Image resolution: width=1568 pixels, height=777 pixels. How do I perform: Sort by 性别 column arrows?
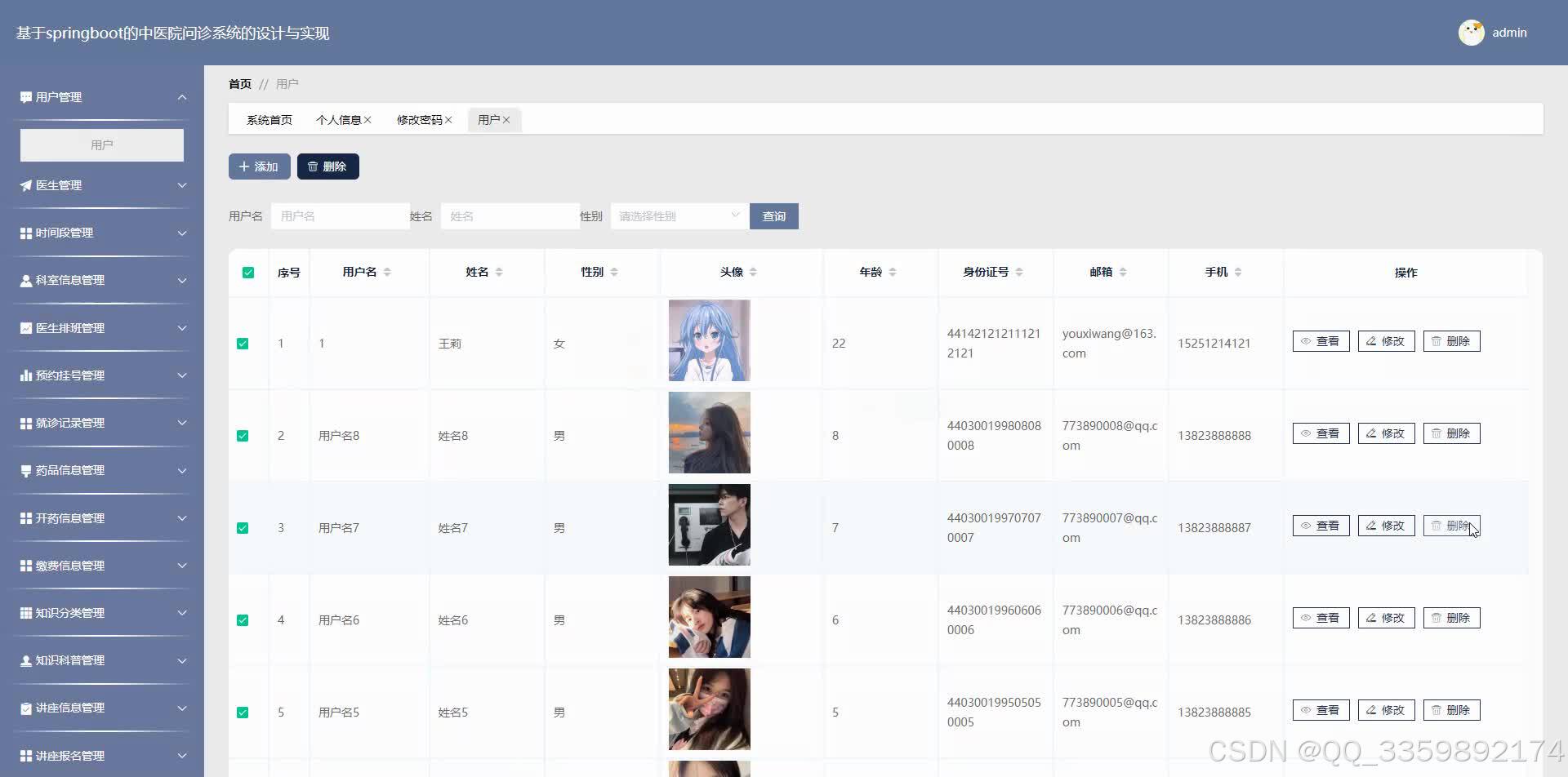coord(614,272)
